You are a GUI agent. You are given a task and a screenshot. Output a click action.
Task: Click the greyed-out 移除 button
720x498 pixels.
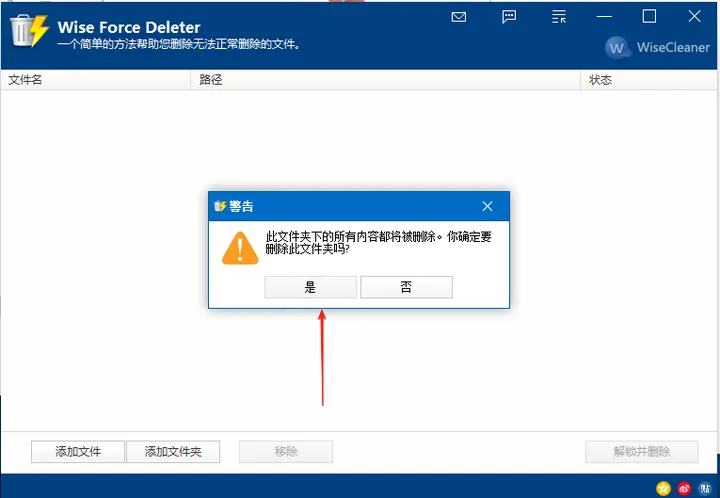(286, 452)
